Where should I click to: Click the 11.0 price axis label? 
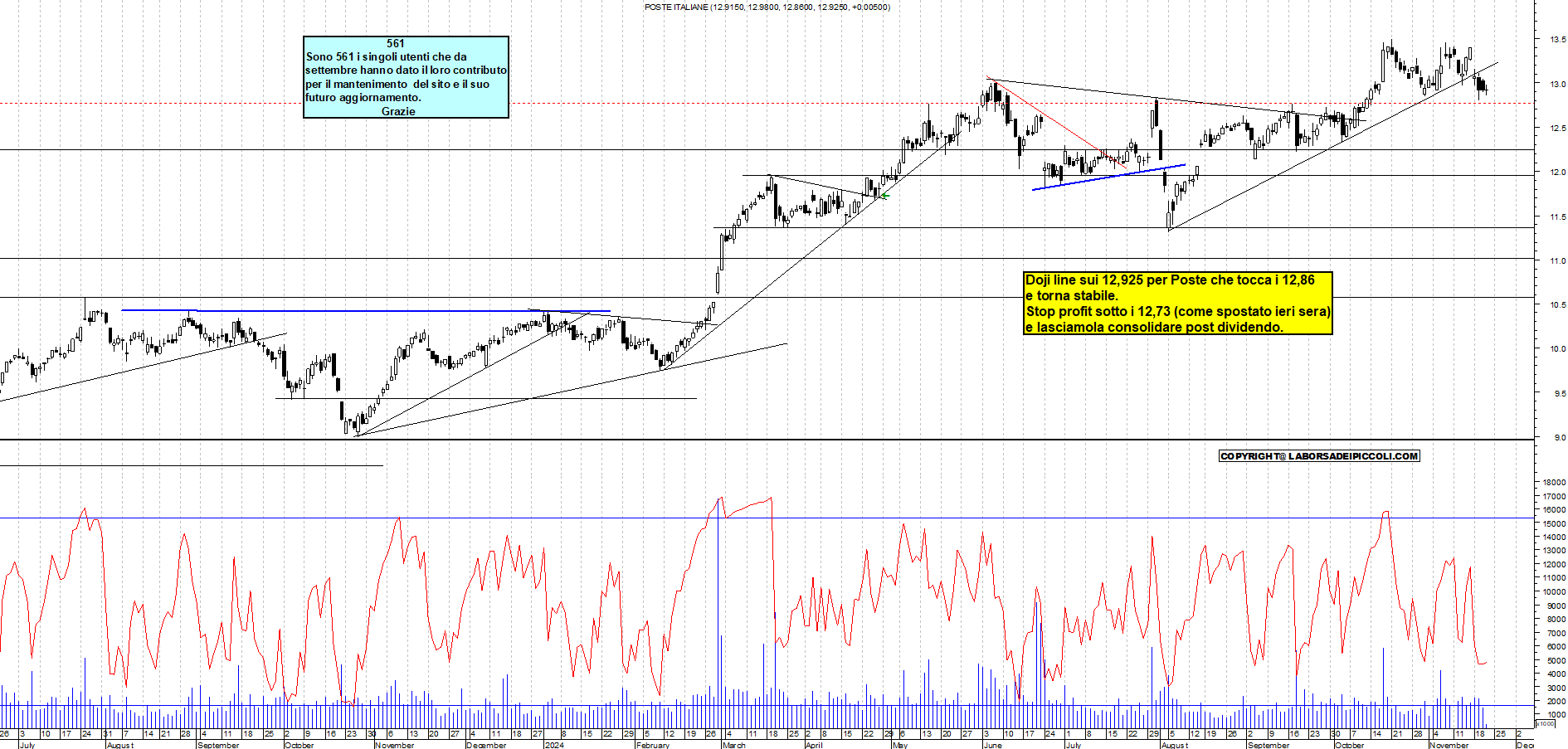coord(1557,260)
